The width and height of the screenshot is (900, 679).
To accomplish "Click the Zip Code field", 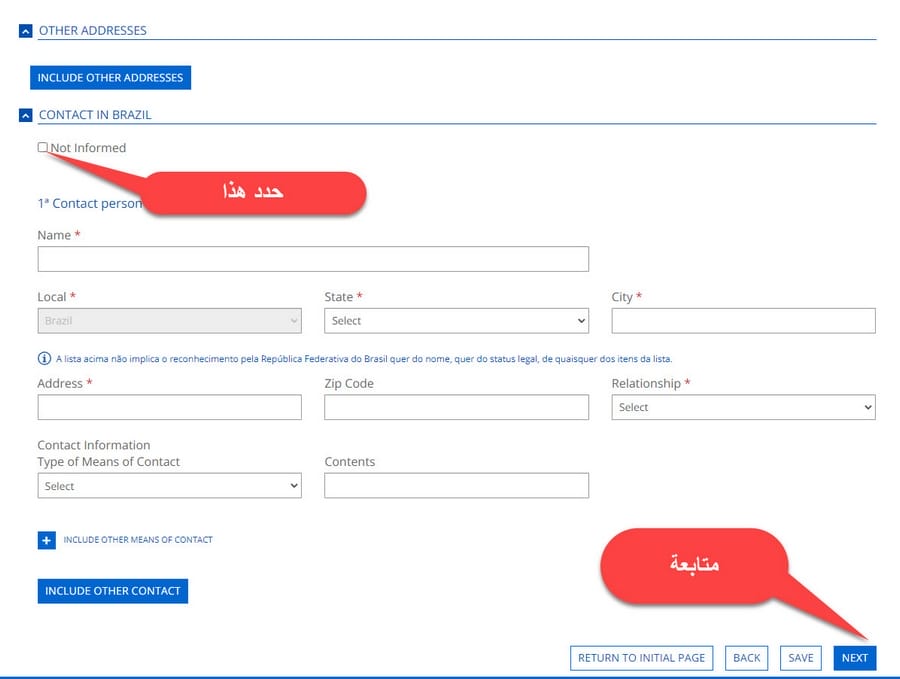I will pyautogui.click(x=456, y=407).
